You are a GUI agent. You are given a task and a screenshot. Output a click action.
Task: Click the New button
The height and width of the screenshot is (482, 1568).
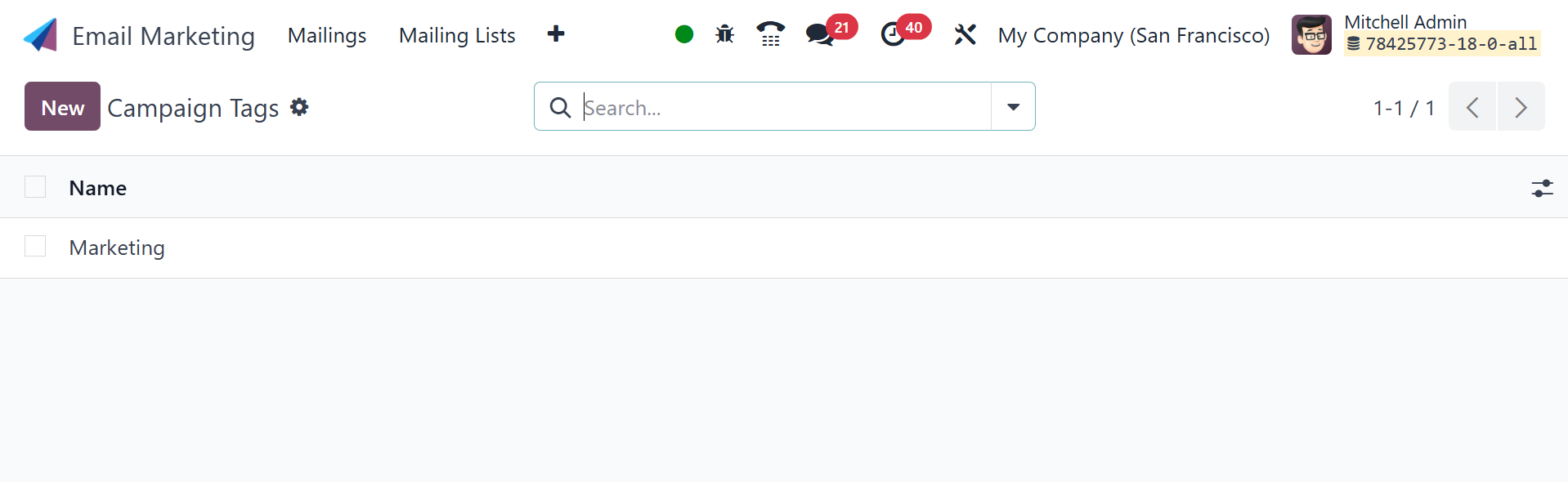pos(62,106)
